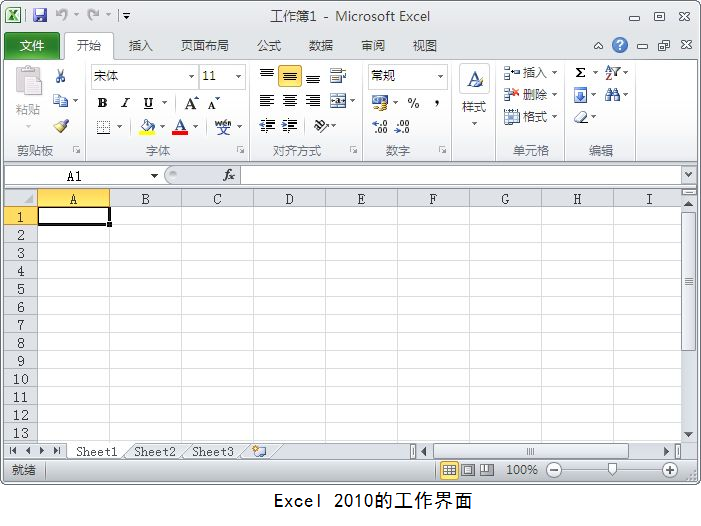Decrease font size with the smaller A icon
Viewport: 701px width, 526px height.
(x=213, y=103)
